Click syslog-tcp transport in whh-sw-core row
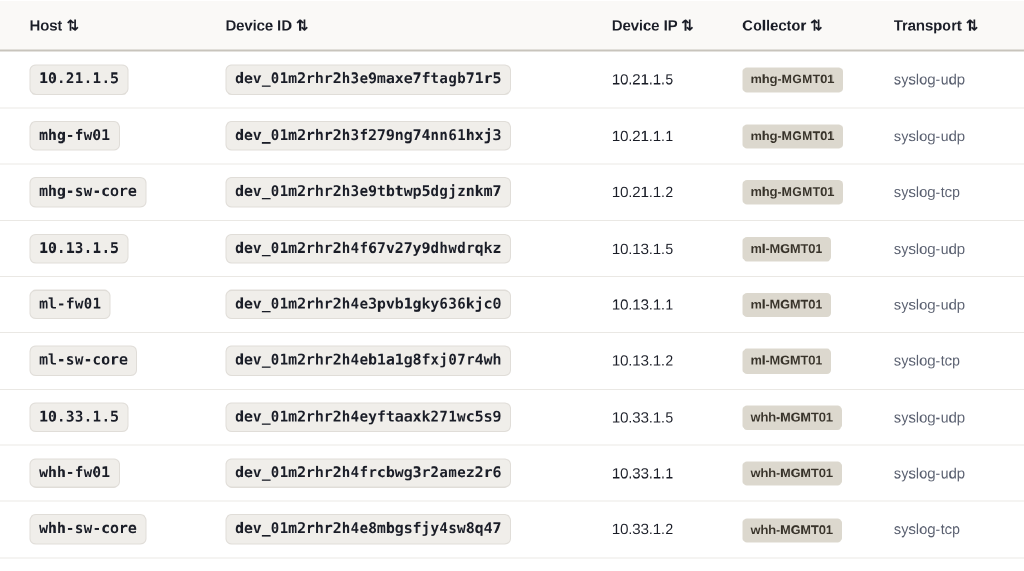This screenshot has width=1024, height=571. (x=926, y=530)
